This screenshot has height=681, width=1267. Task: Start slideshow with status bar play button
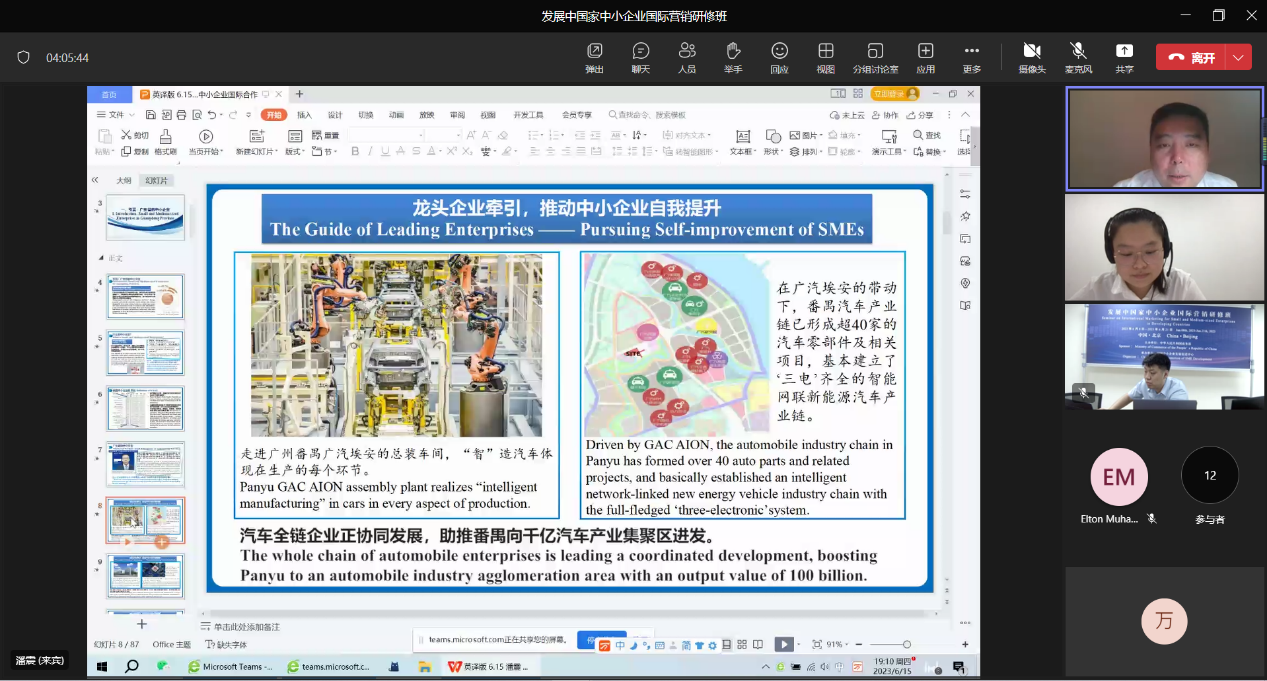785,644
